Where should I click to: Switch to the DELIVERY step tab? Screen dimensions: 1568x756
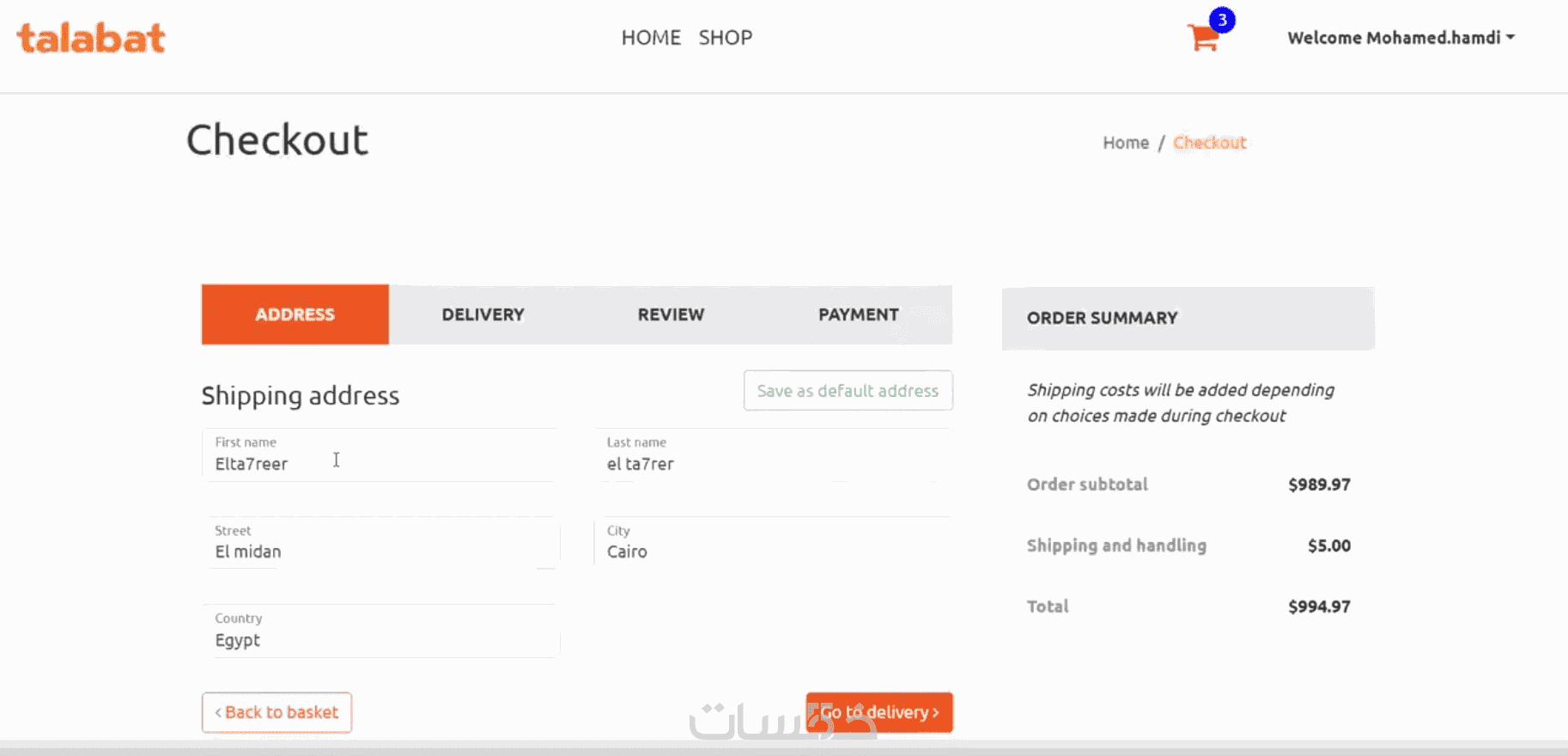point(483,314)
